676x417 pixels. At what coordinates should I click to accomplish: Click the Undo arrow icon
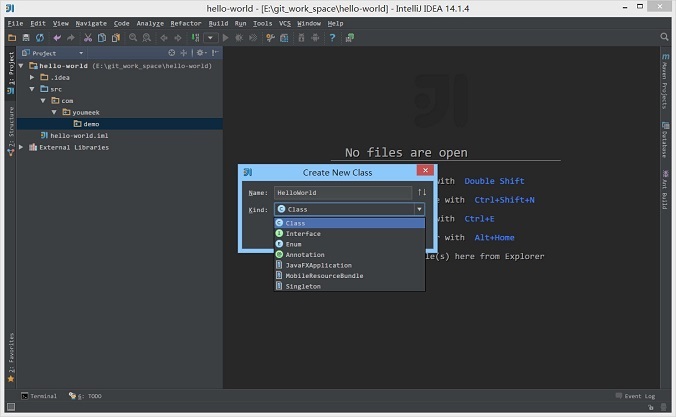(x=57, y=38)
